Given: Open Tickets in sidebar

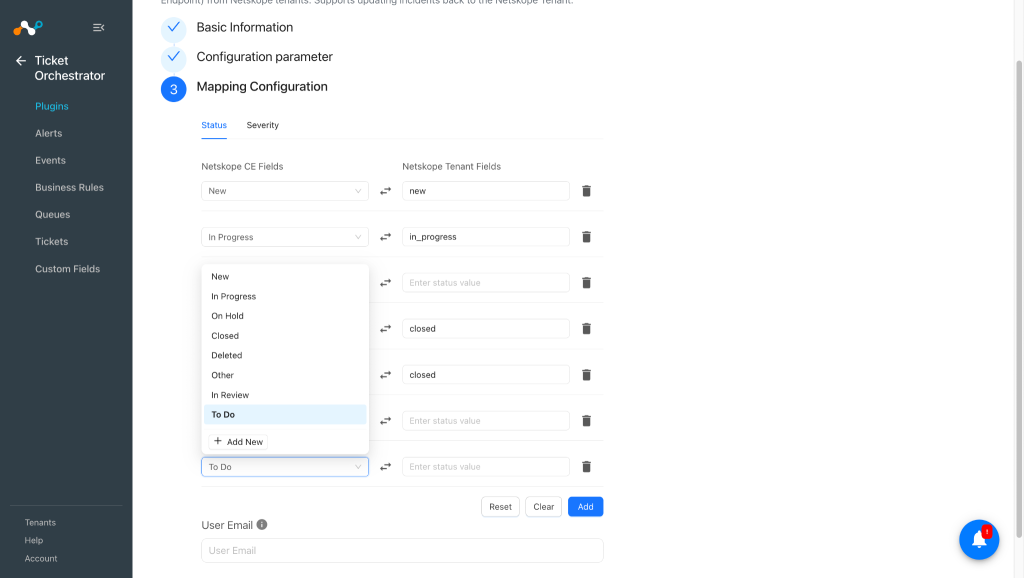Looking at the screenshot, I should pyautogui.click(x=52, y=242).
